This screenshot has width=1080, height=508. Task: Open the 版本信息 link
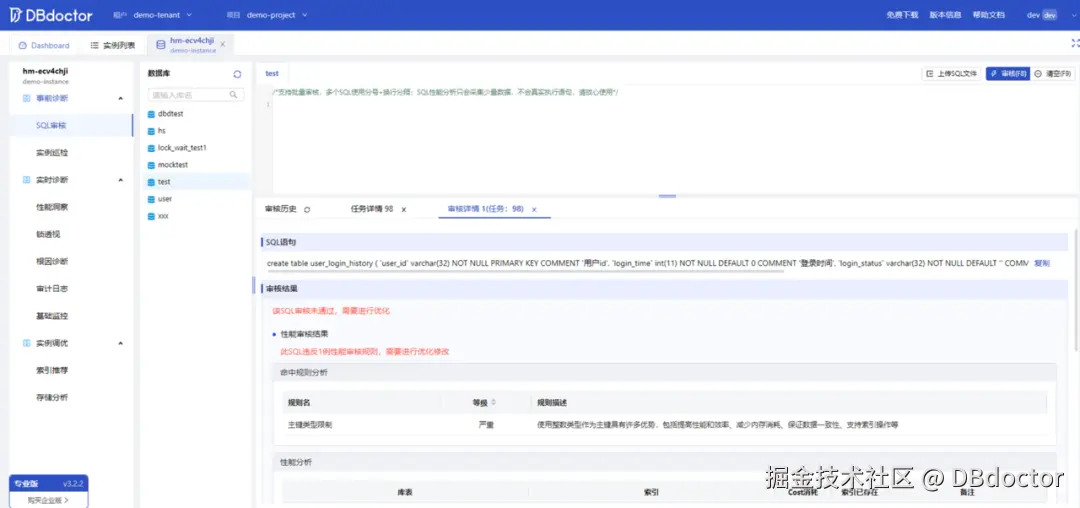click(x=945, y=14)
